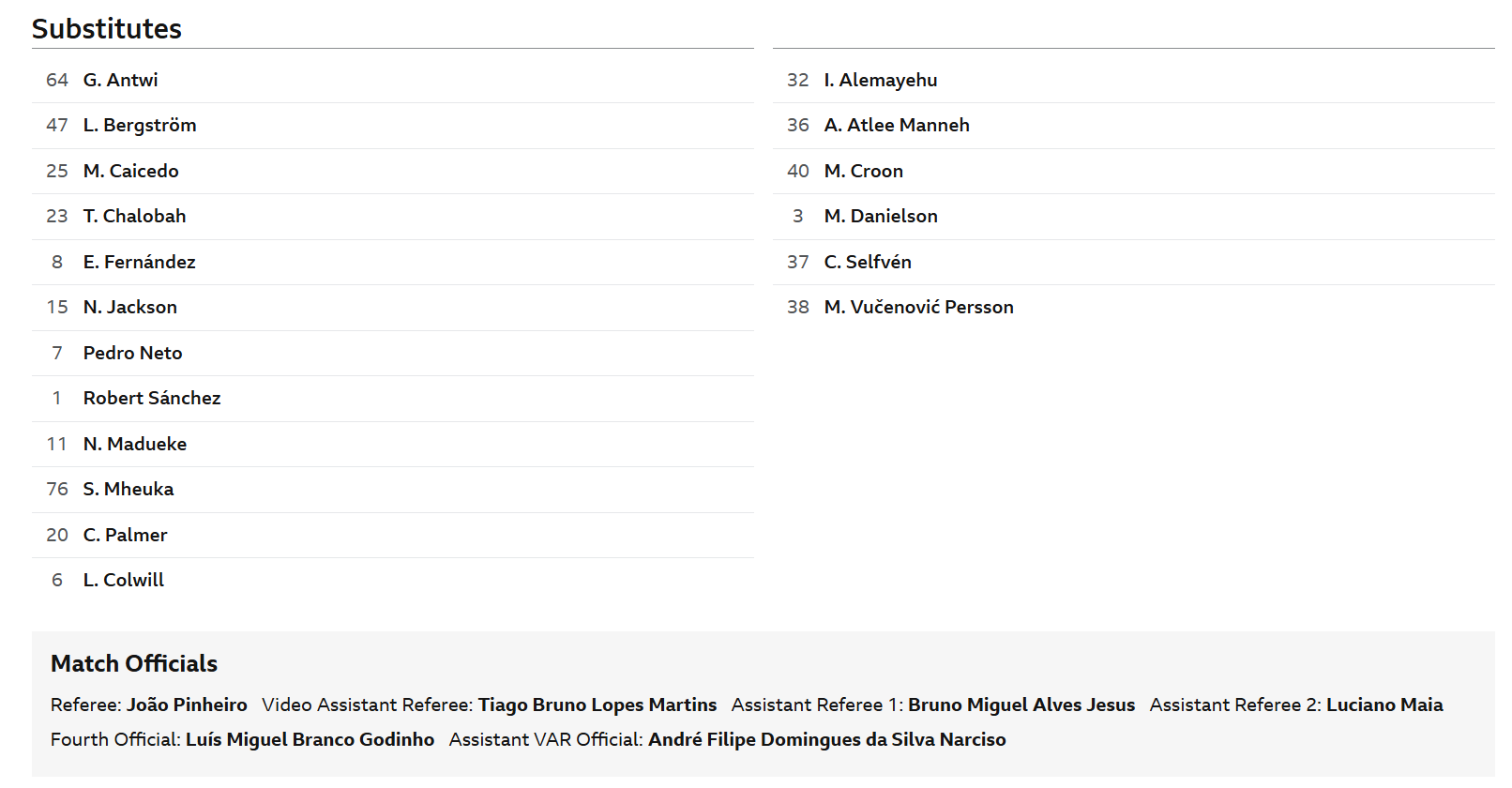Select I. Alemayehu substitute
The image size is (1512, 788).
click(x=881, y=80)
